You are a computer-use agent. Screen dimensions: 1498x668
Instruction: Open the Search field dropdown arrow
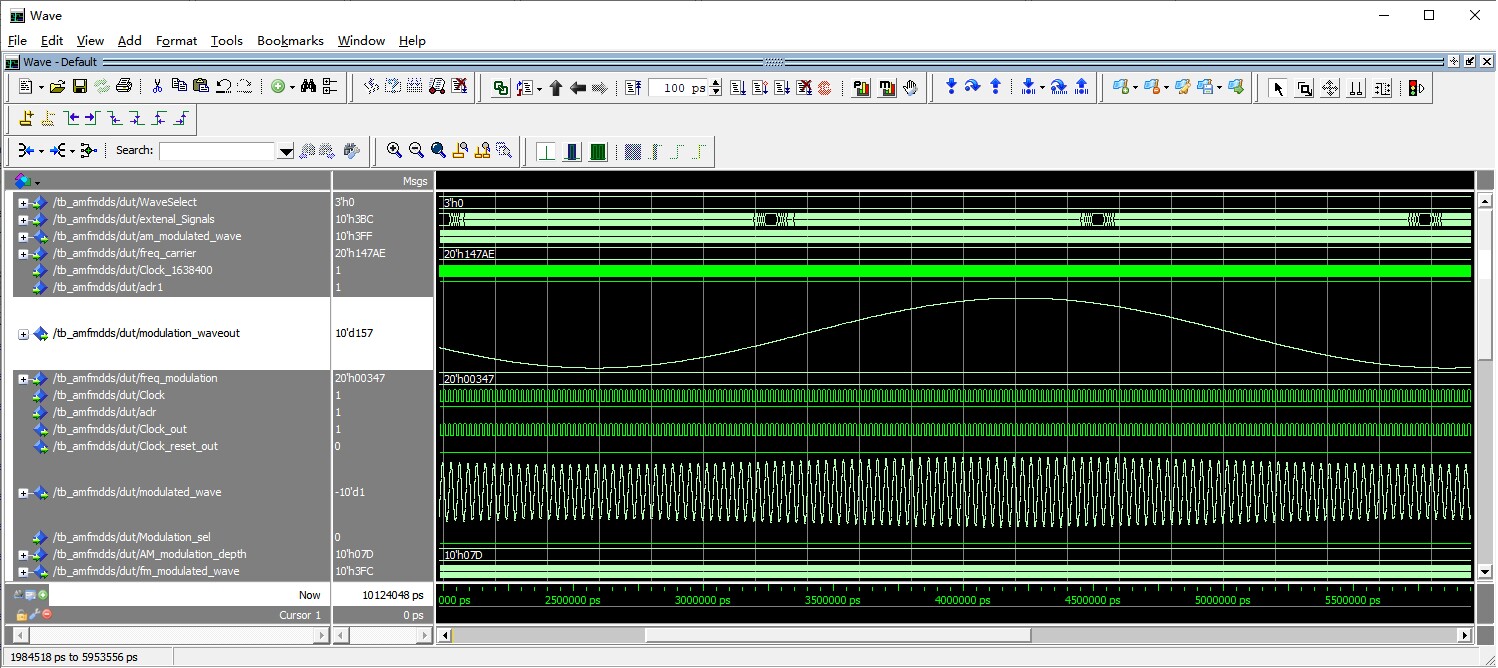pyautogui.click(x=286, y=151)
